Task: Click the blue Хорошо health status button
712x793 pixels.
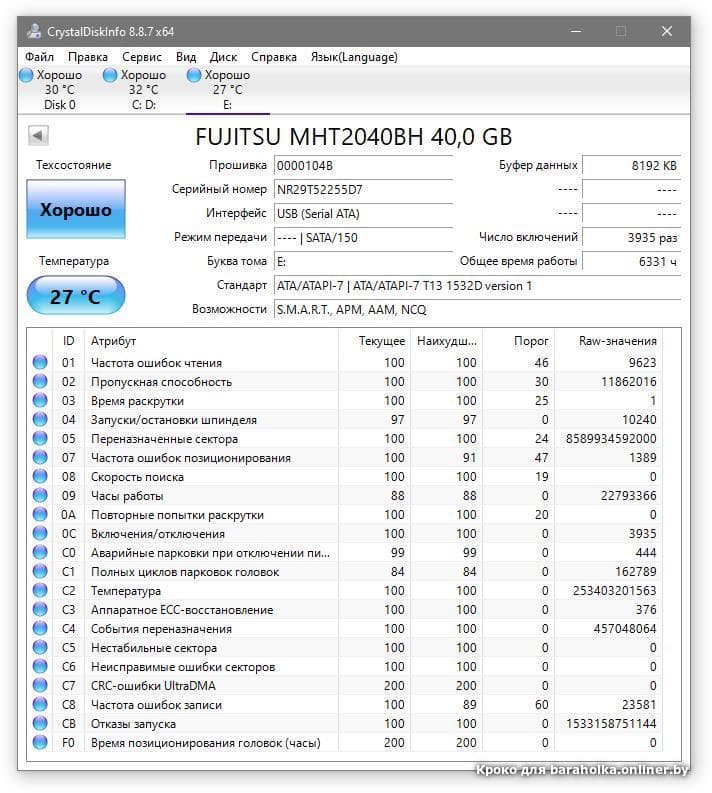Action: click(76, 209)
